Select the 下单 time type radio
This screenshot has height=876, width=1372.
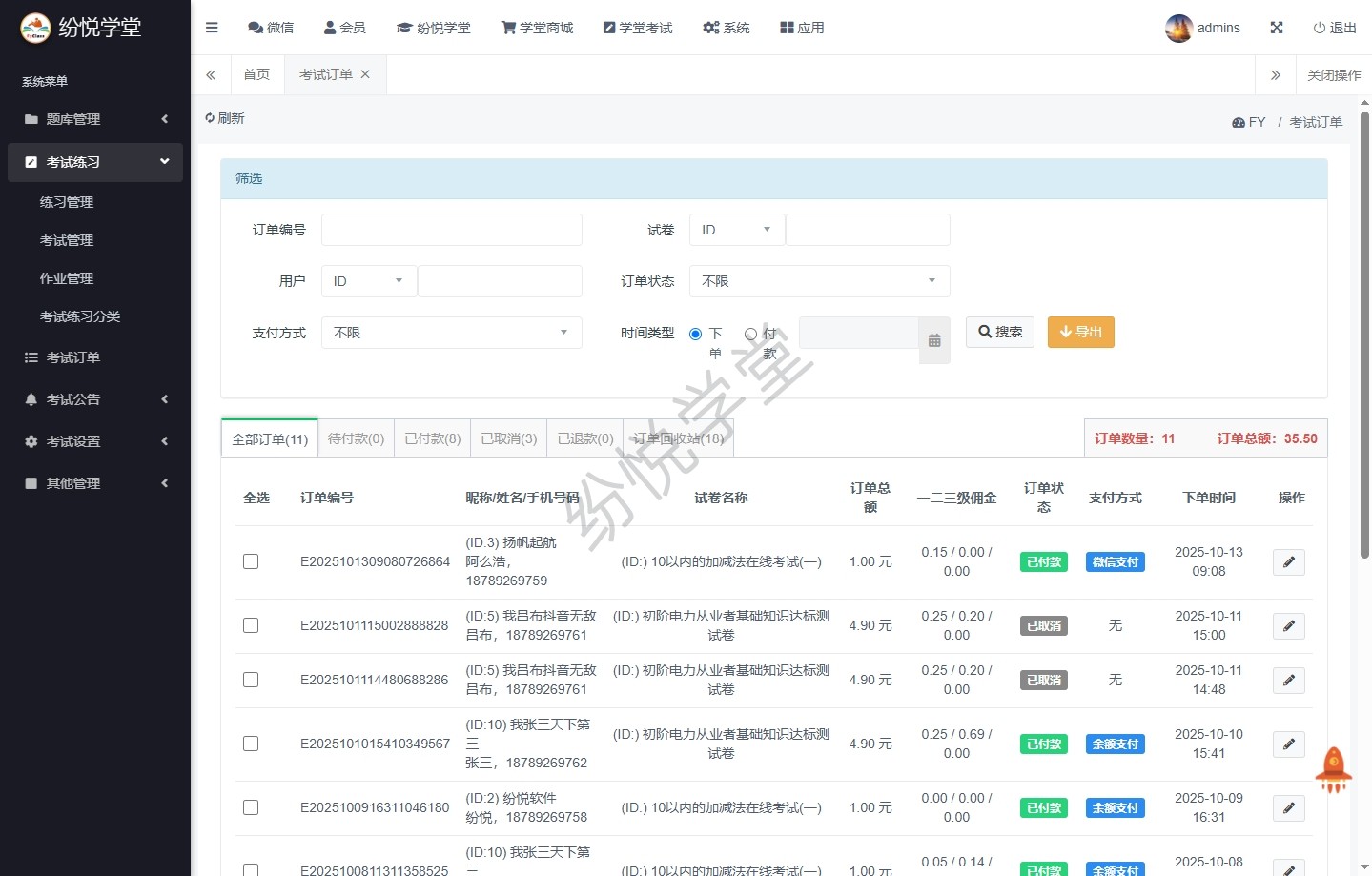click(695, 334)
